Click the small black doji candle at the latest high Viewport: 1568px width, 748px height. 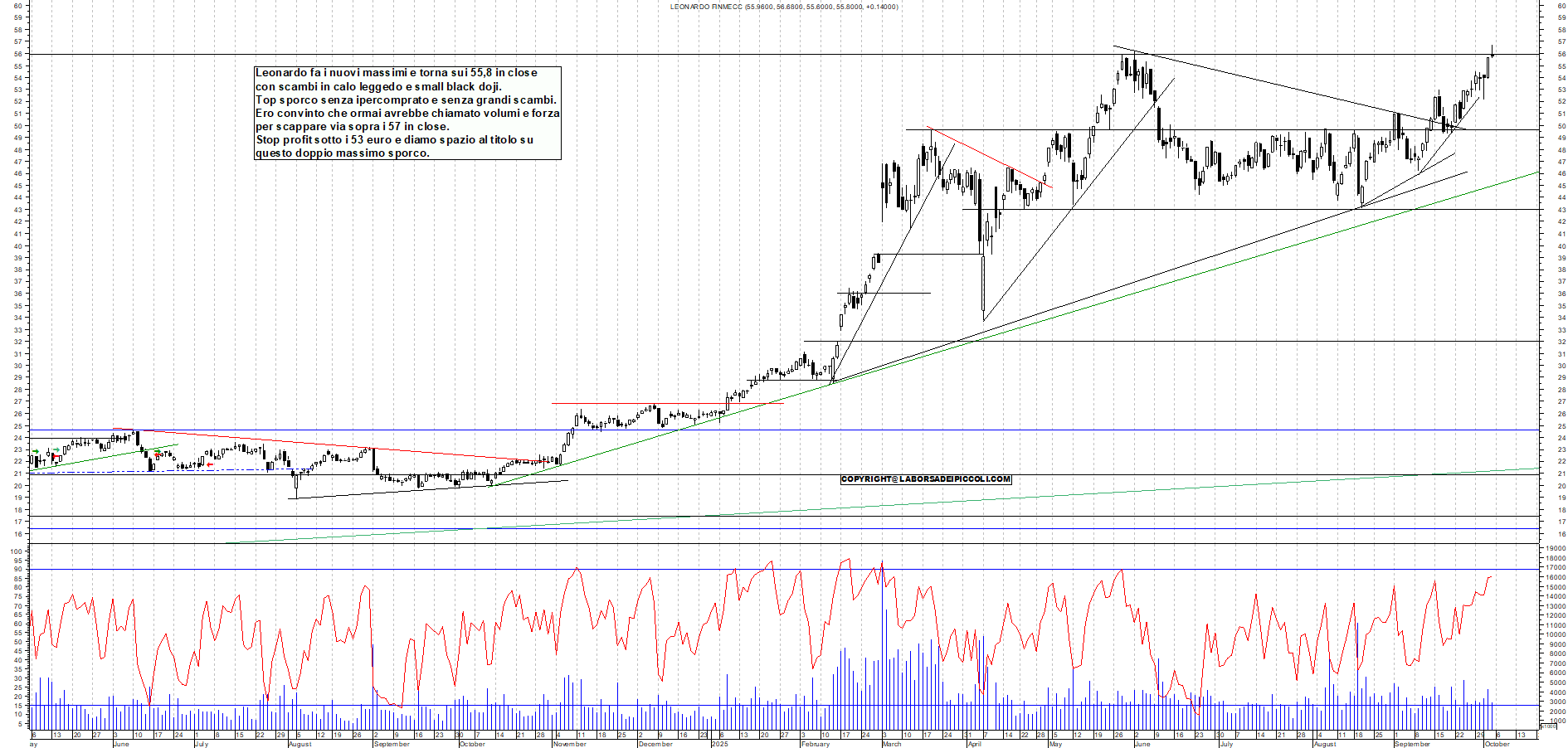(x=1492, y=54)
